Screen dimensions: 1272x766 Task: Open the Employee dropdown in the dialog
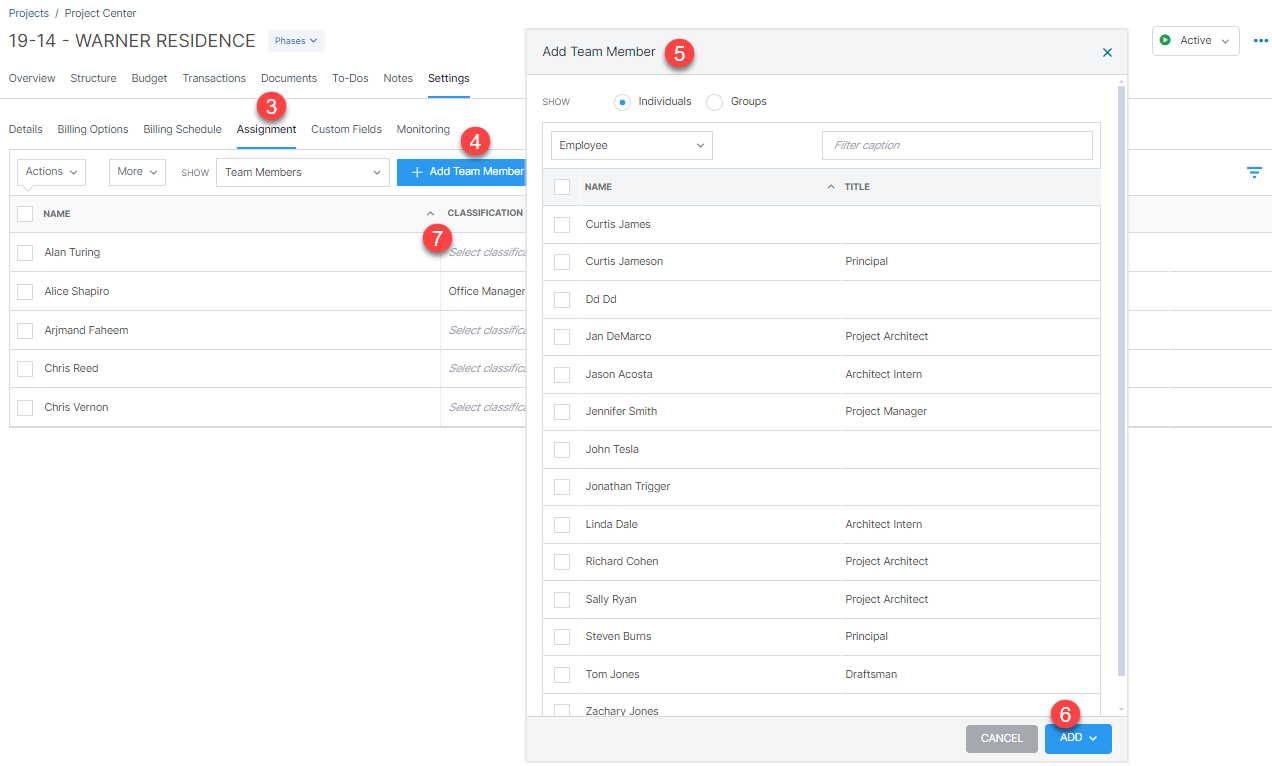coord(631,145)
